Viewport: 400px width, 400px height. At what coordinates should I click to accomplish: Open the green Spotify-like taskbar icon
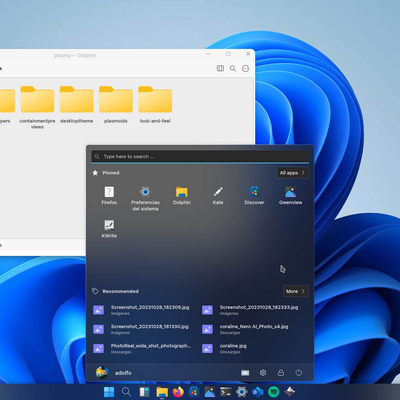[274, 392]
